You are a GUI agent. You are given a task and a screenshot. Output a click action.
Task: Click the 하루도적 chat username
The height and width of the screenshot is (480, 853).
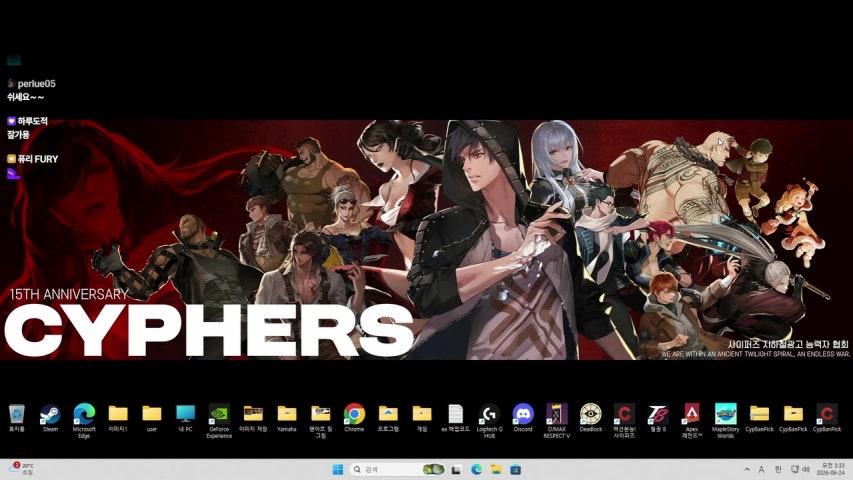(x=32, y=121)
